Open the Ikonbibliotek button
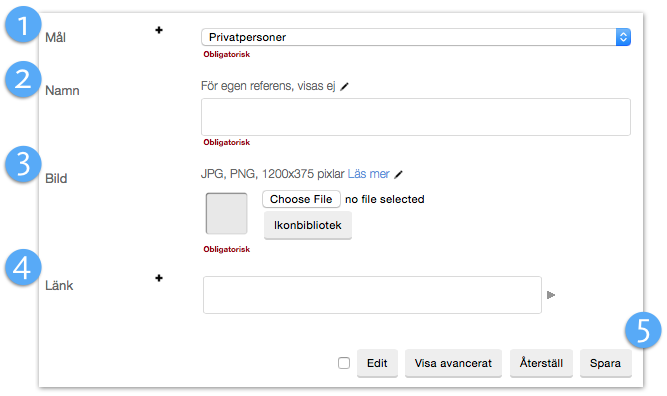 coord(308,225)
